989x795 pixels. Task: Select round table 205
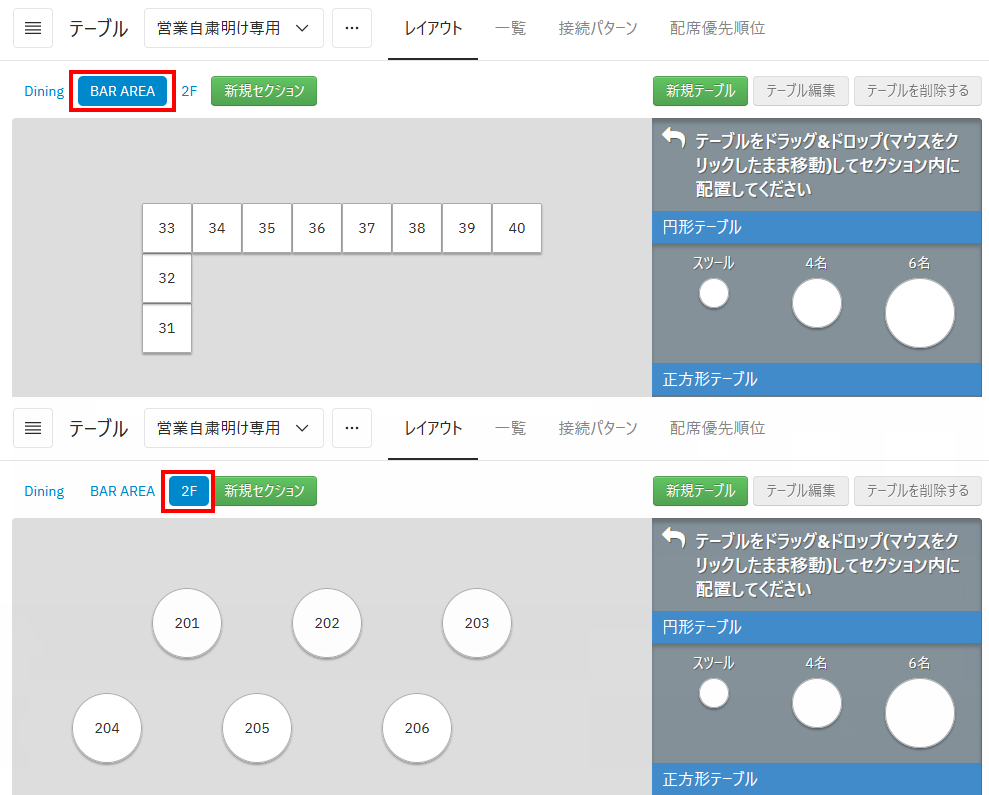point(257,728)
